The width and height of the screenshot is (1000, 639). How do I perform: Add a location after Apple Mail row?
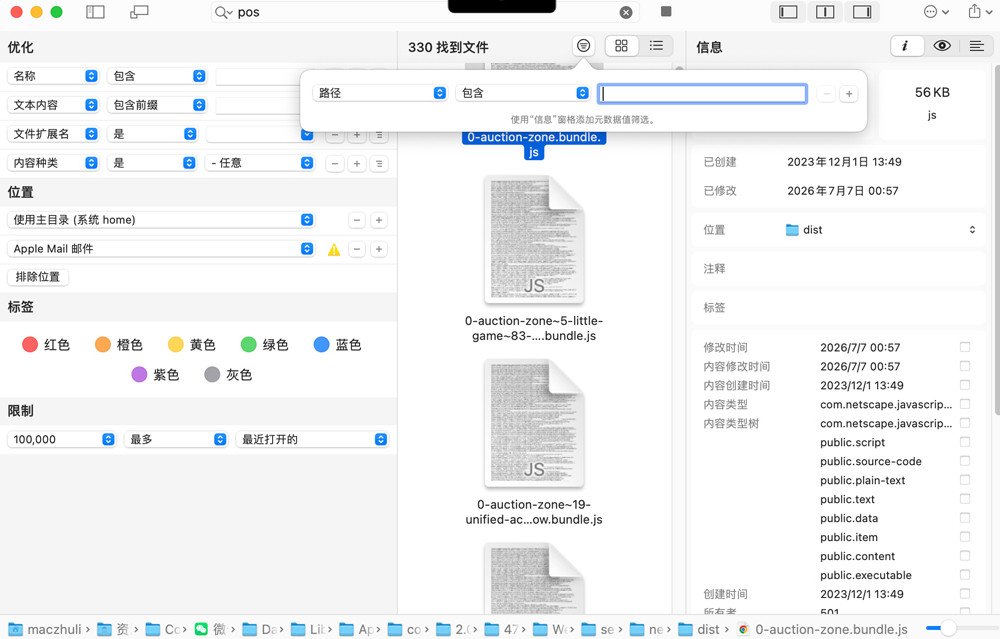pos(379,249)
